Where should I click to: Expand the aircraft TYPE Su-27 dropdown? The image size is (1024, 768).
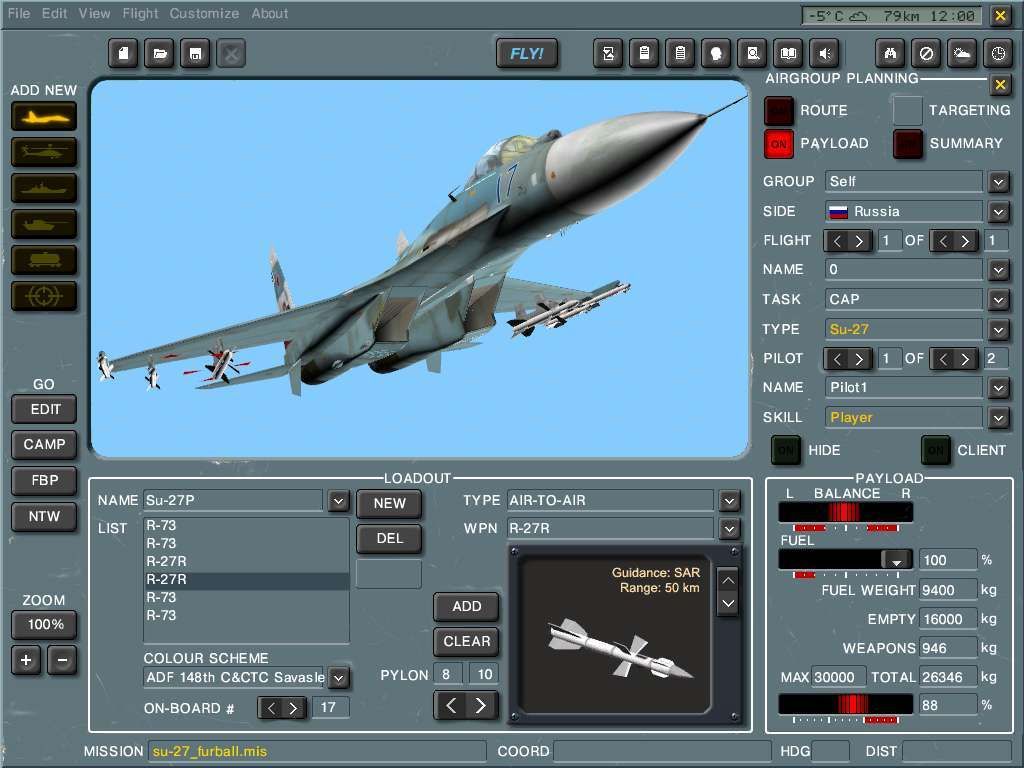[998, 329]
